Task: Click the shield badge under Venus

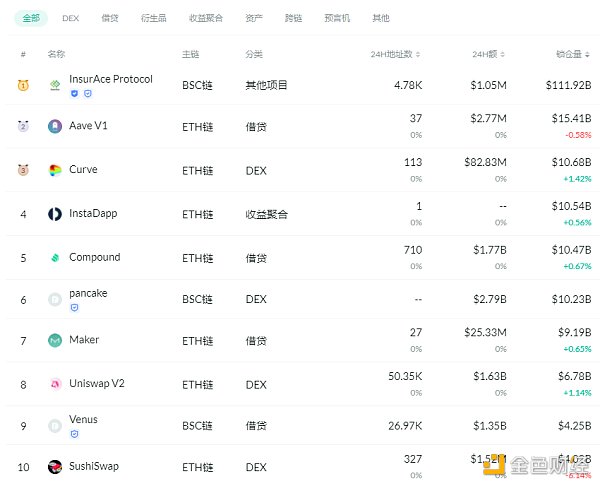Action: pyautogui.click(x=74, y=434)
